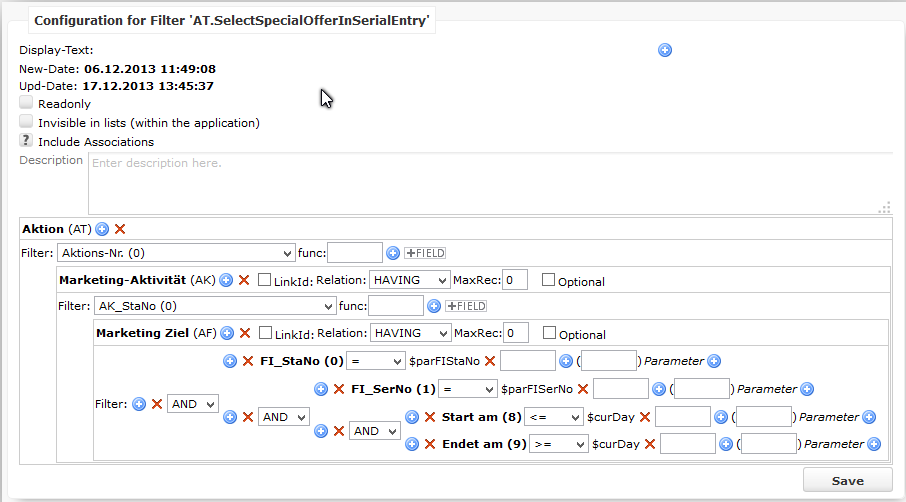The height and width of the screenshot is (502, 906).
Task: Check Optional for Marketing-Aktivität (AK)
Action: [548, 280]
